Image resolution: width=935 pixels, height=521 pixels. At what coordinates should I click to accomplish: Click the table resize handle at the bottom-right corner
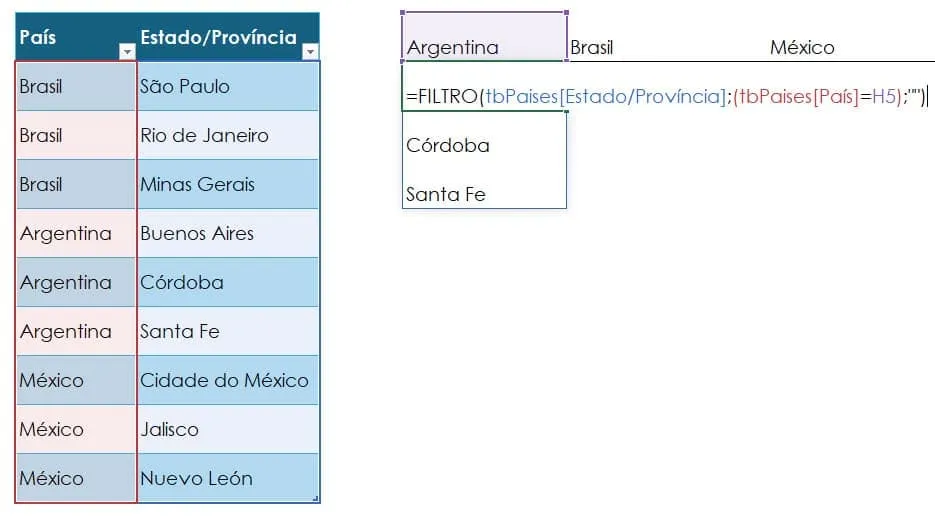315,498
